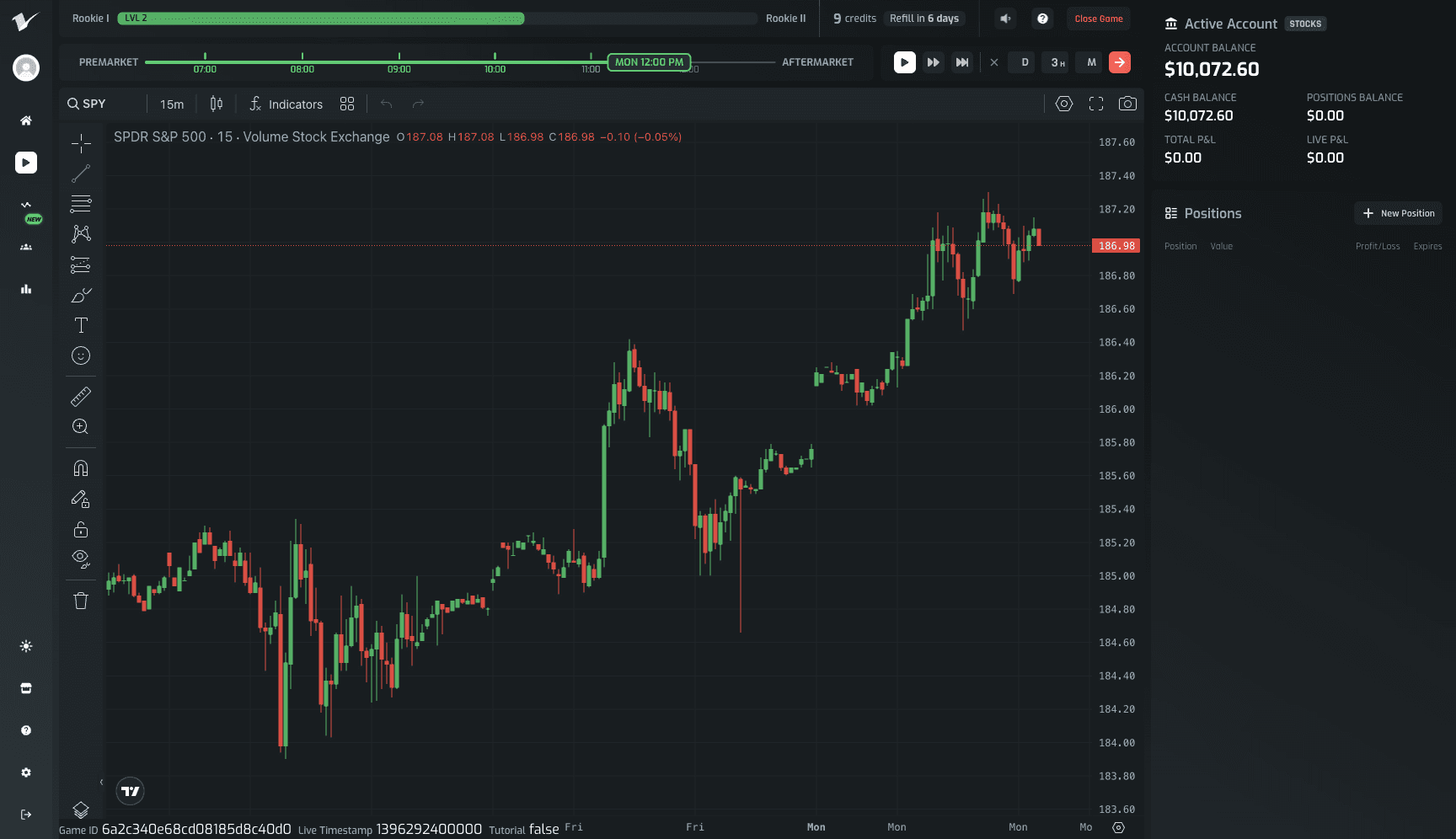Open the Indicators dialog

click(x=286, y=104)
